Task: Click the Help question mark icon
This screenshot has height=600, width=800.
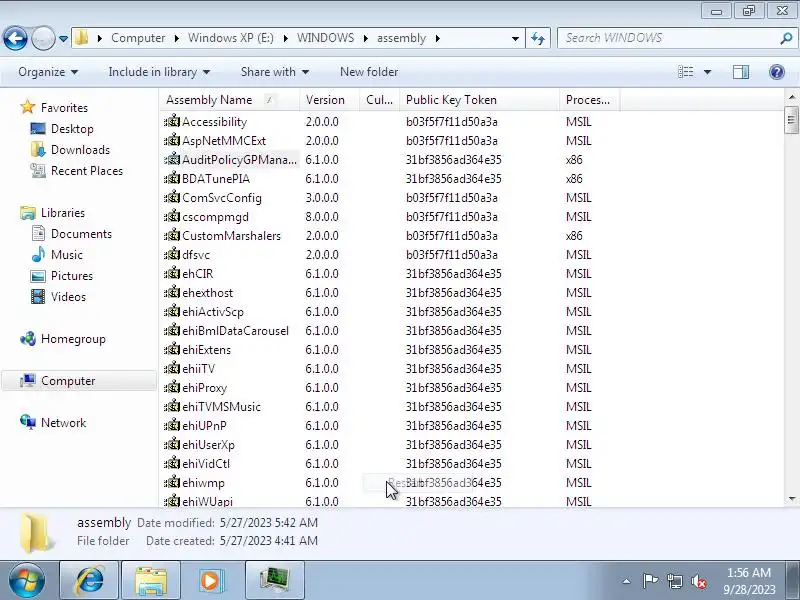Action: [x=777, y=72]
